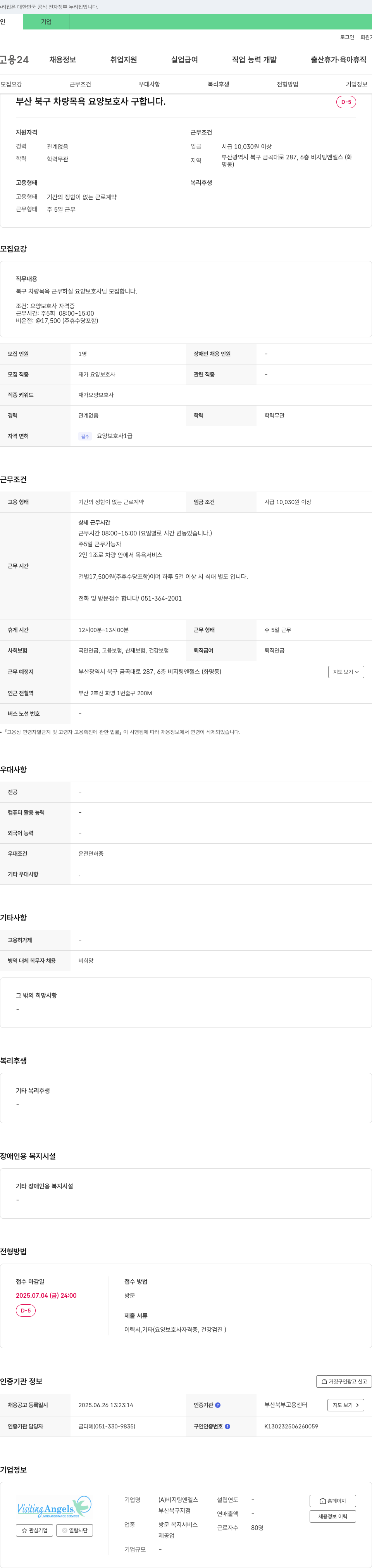Jump to the 전형방법 section tab

pos(288,85)
